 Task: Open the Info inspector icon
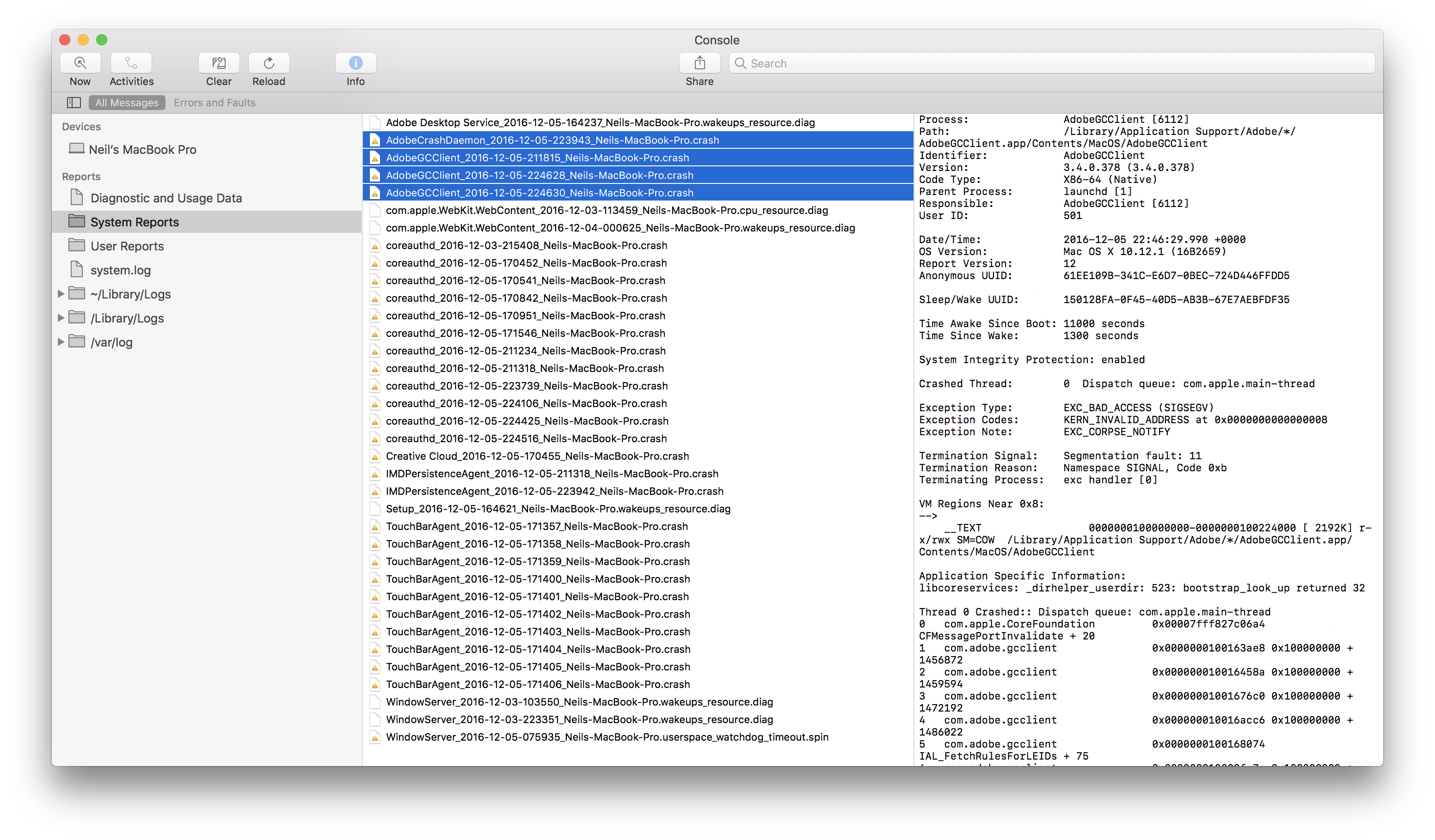tap(356, 62)
